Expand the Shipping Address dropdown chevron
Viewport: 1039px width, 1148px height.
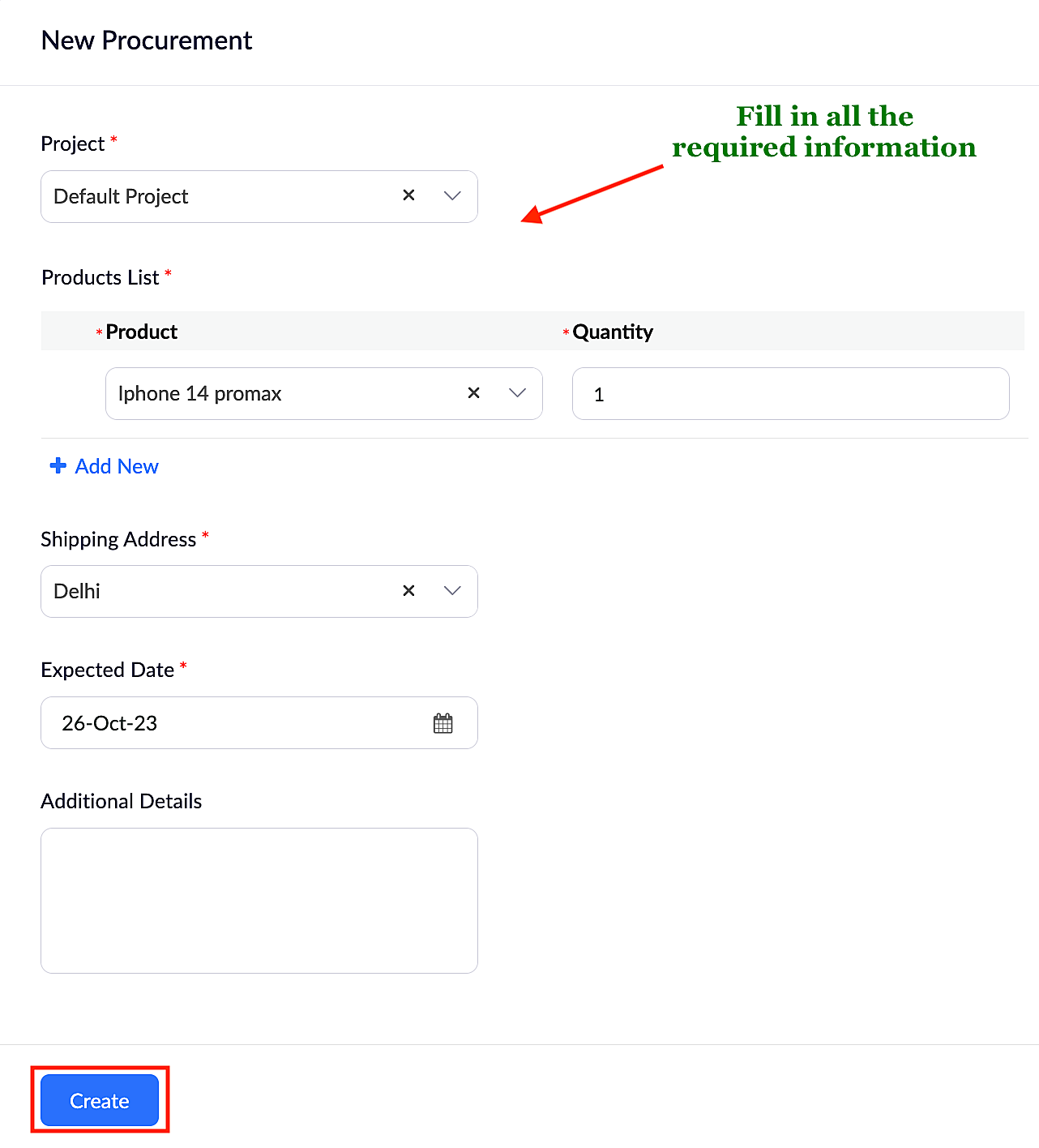tap(452, 591)
